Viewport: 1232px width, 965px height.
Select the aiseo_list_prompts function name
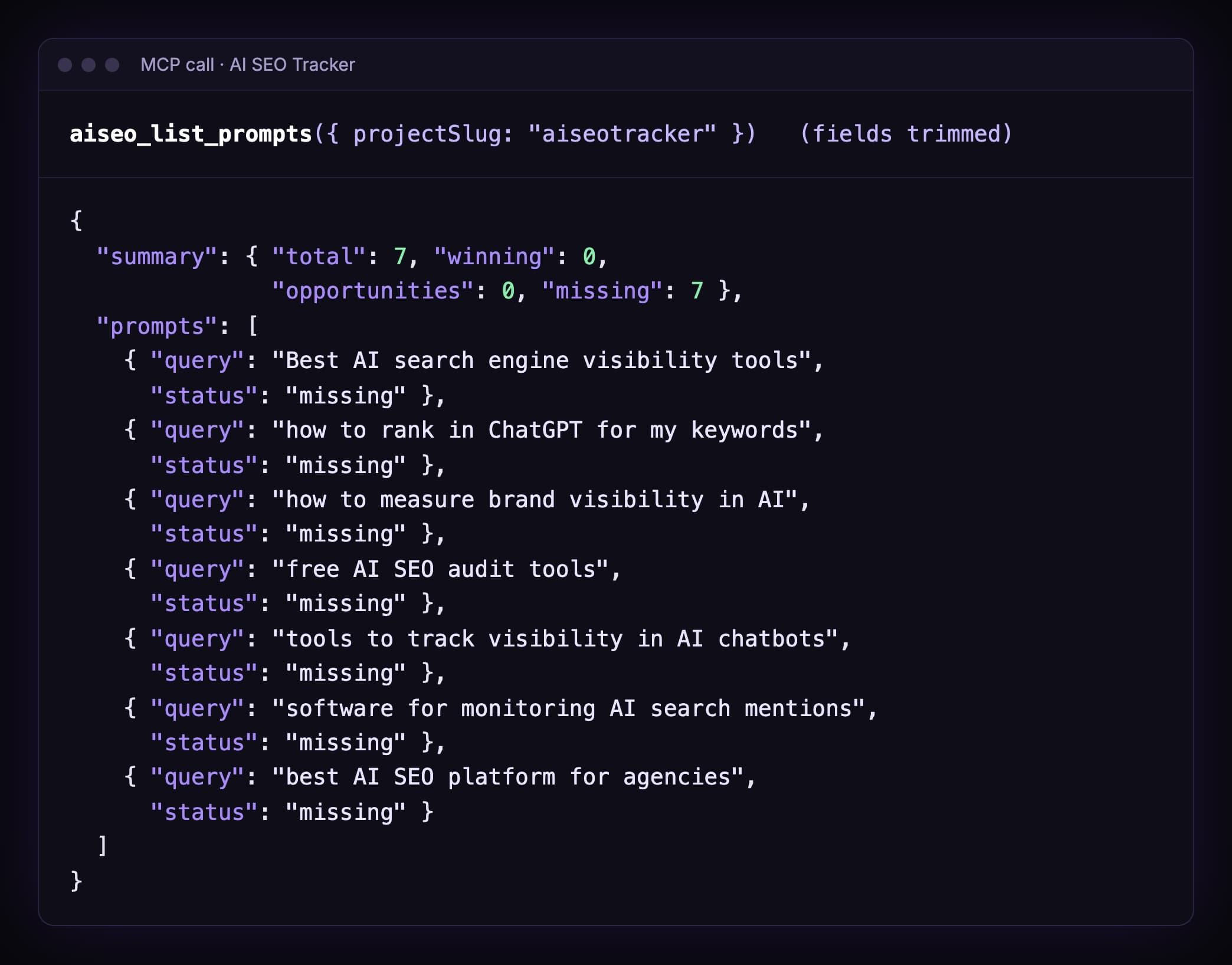[191, 134]
